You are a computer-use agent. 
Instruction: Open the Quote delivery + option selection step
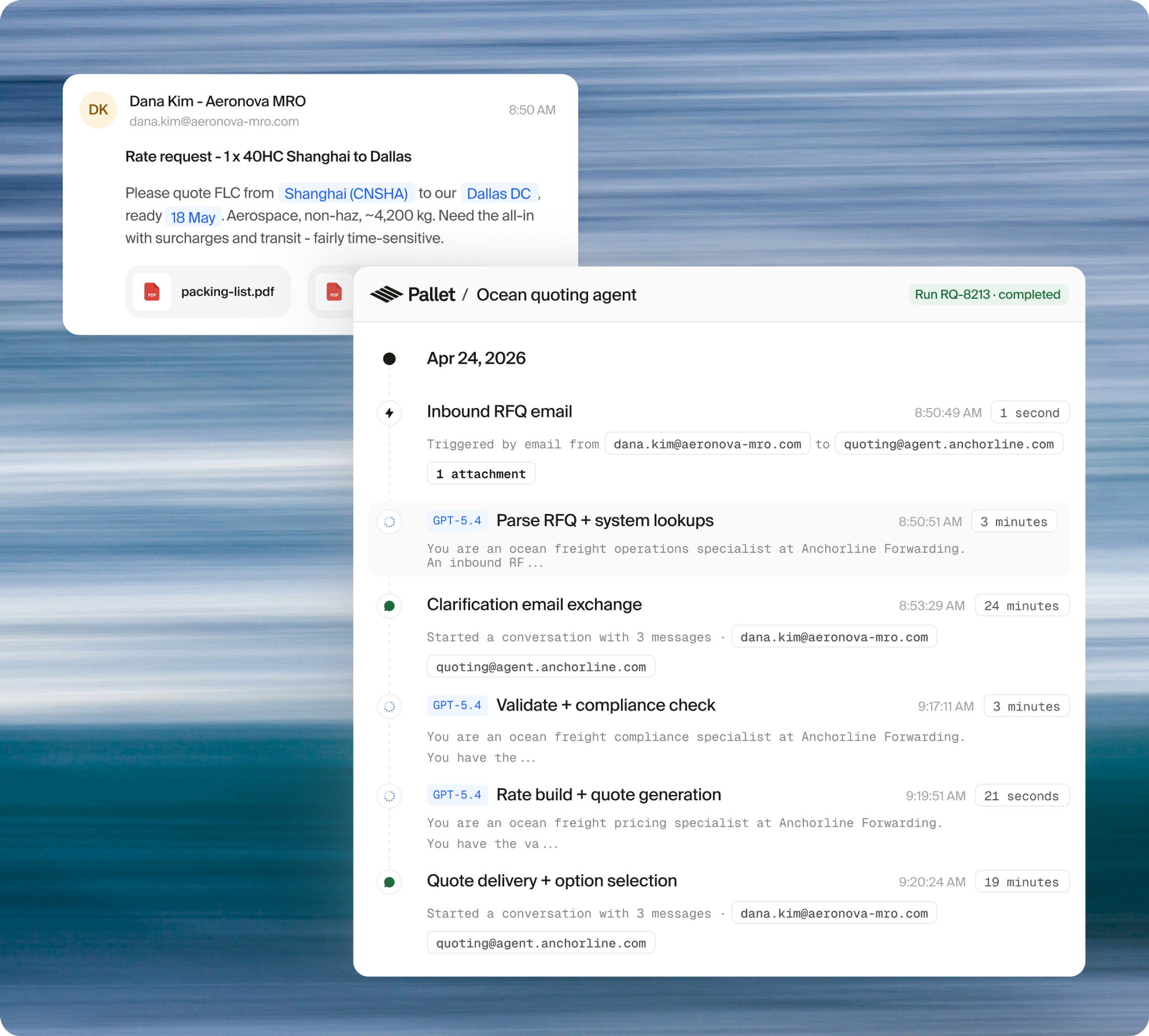coord(552,881)
